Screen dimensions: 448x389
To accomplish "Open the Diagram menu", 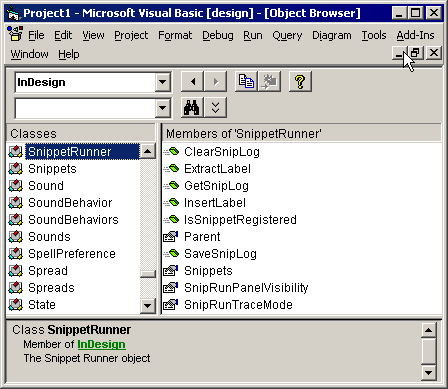I will [x=332, y=35].
